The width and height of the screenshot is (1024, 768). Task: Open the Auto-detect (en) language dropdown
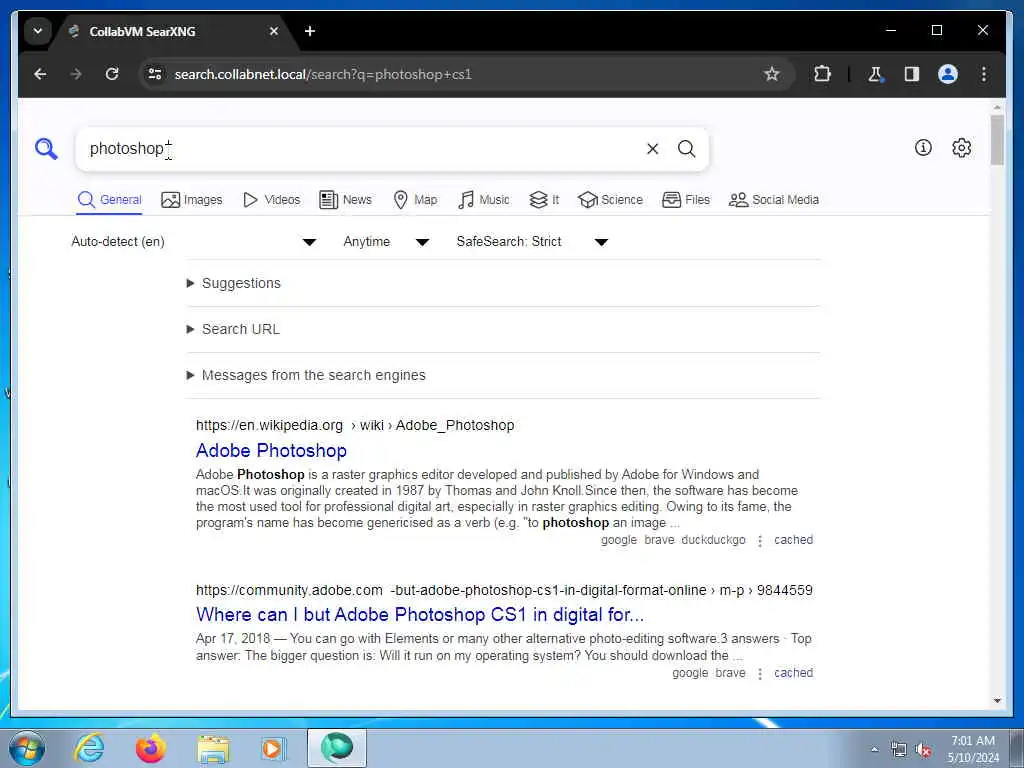(194, 242)
